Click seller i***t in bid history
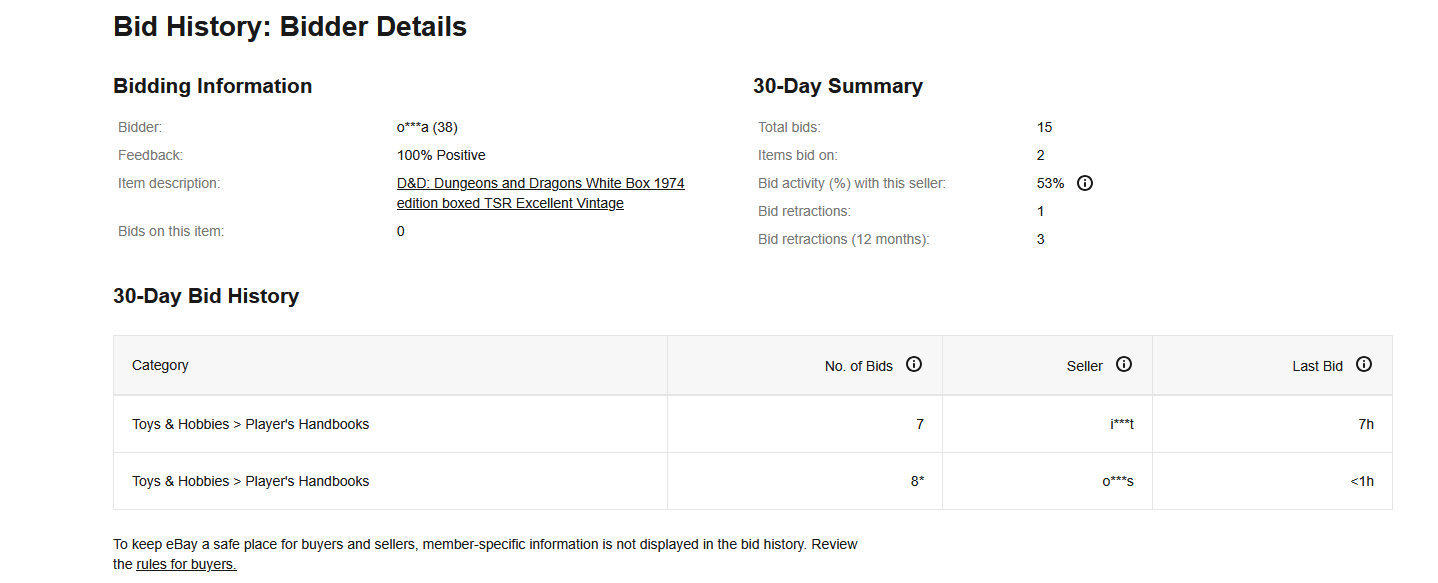Viewport: 1438px width, 583px height. (x=1122, y=424)
